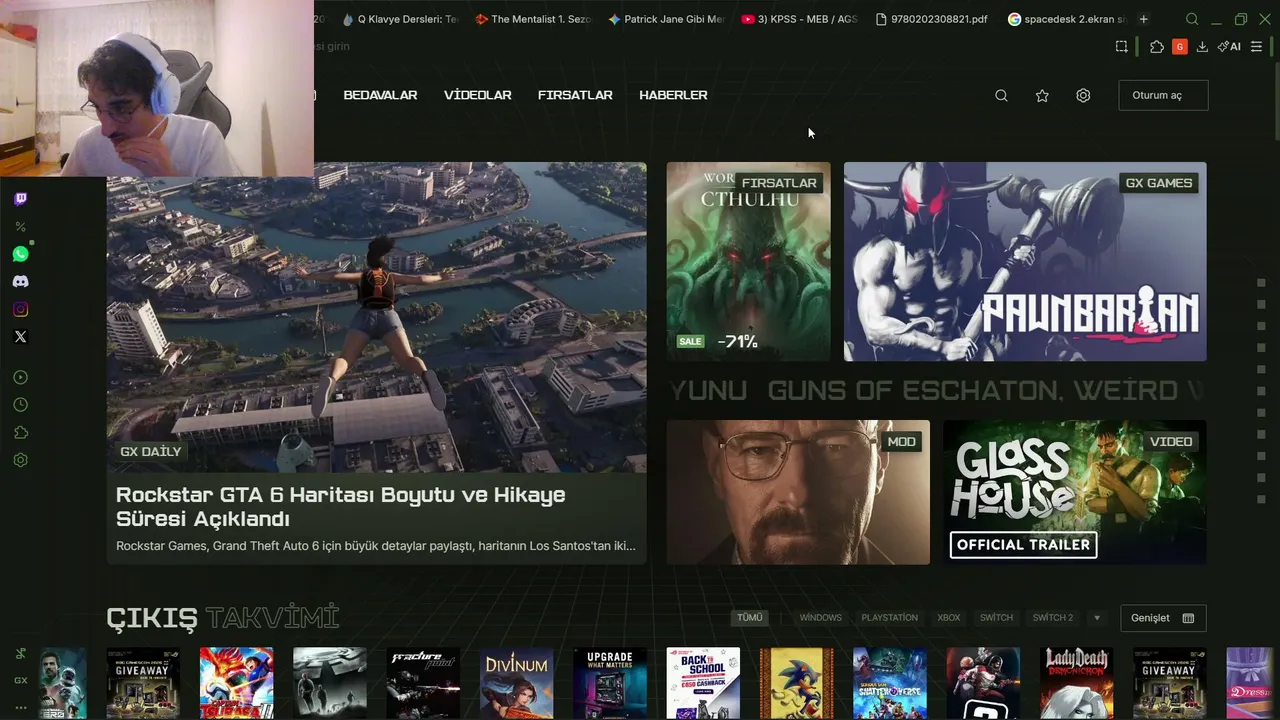Switch to the KPSS - MEB / AGS YouTube tab
1280x720 pixels.
point(800,19)
